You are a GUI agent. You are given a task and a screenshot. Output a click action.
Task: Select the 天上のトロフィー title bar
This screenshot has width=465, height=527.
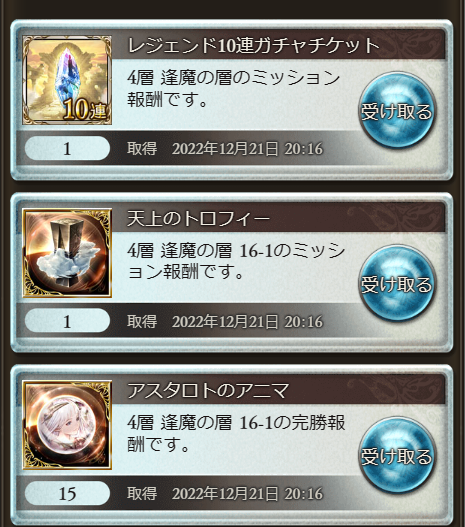(279, 218)
